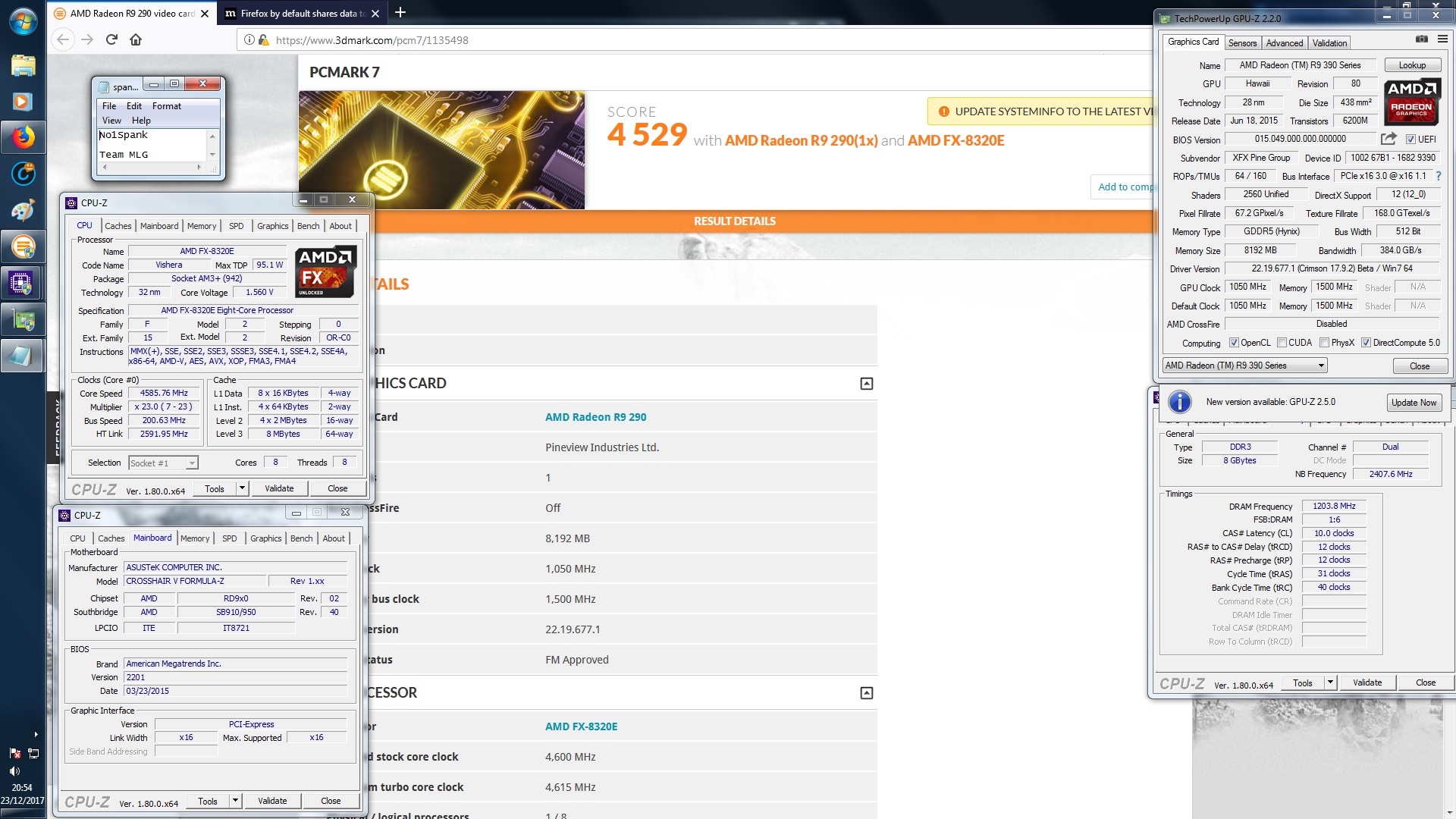Open the AMD FX-8320E processor link

coord(581,726)
